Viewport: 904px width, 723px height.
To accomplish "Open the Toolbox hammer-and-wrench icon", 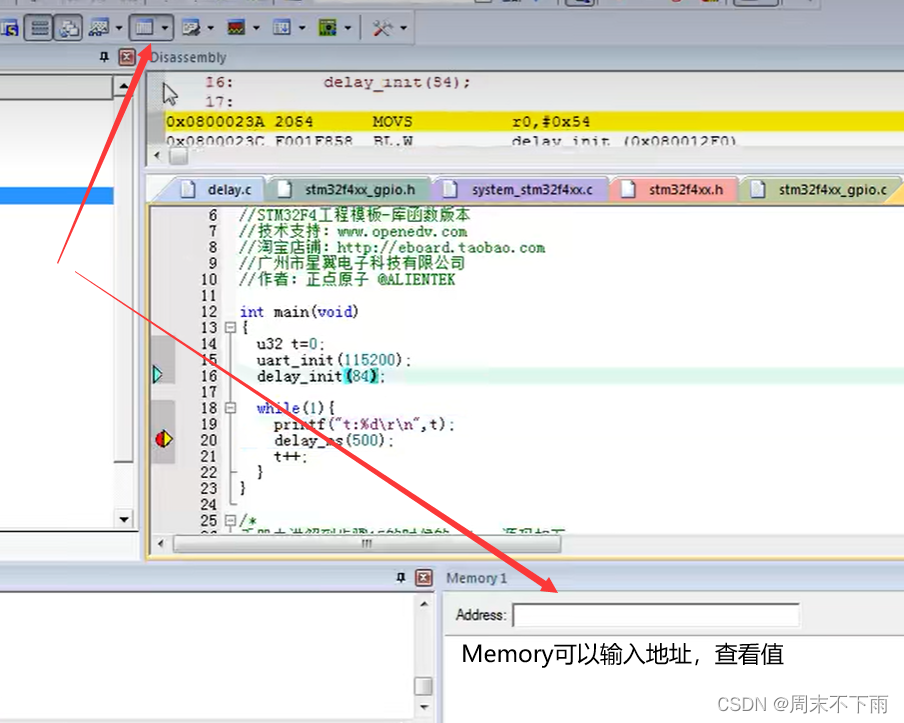I will click(x=382, y=28).
